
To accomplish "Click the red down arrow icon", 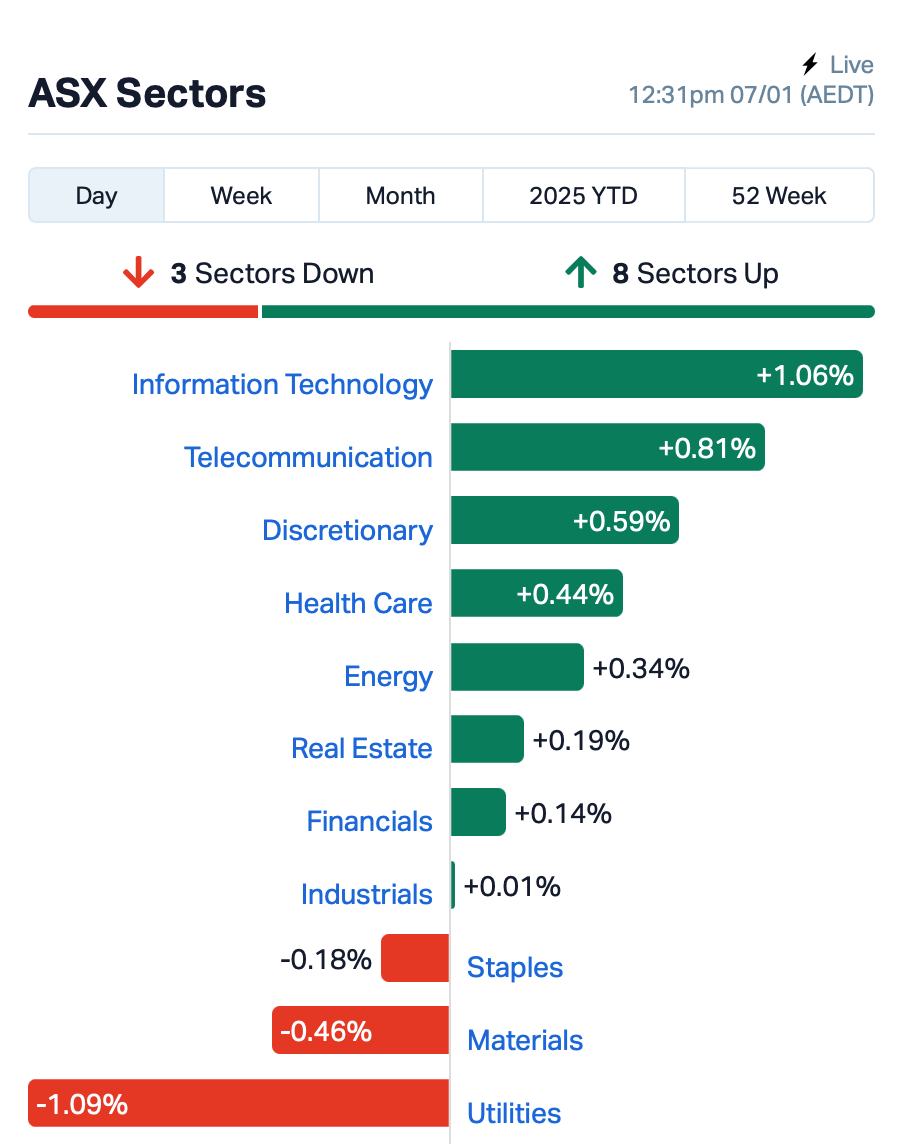I will [x=138, y=273].
